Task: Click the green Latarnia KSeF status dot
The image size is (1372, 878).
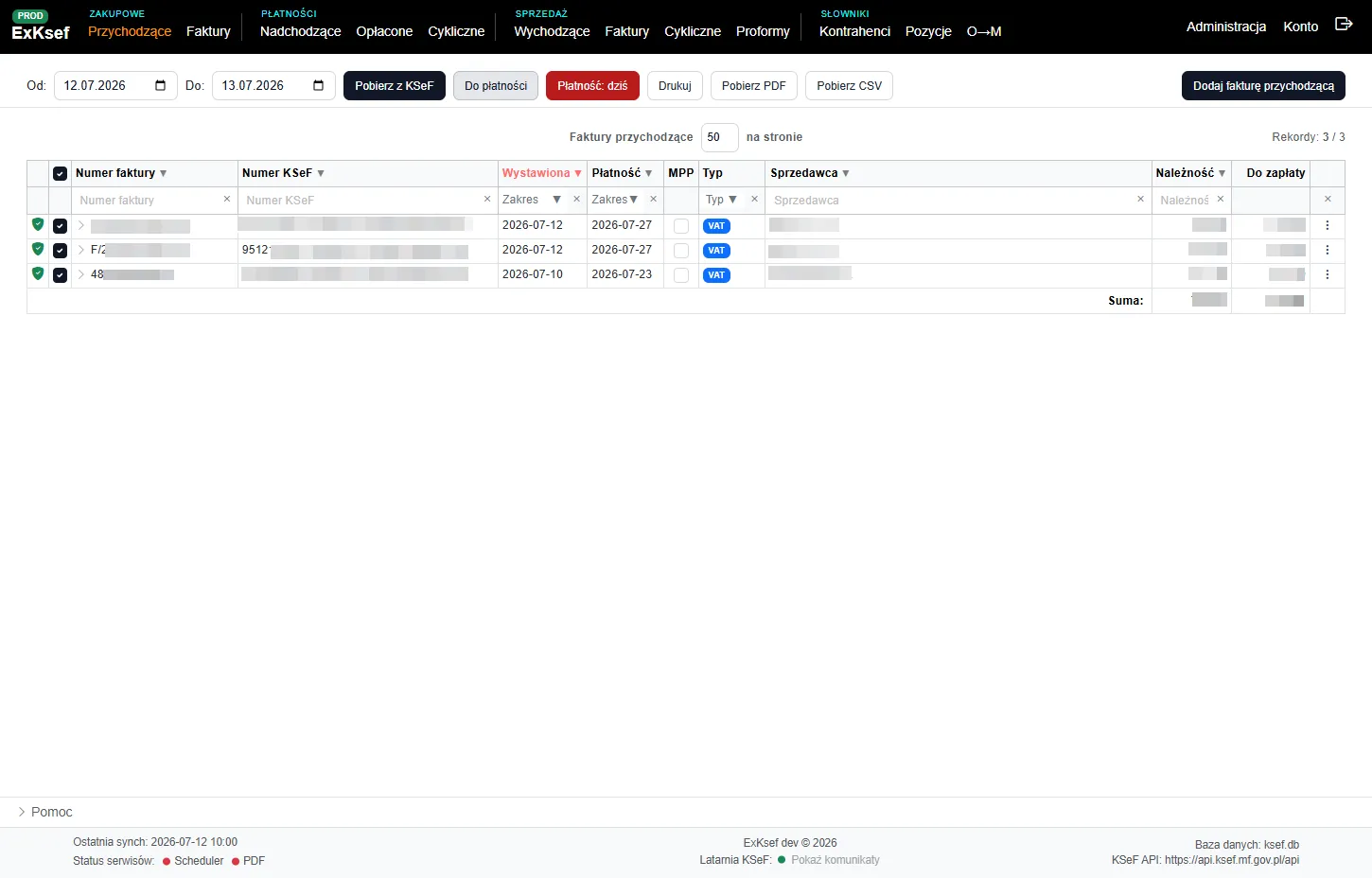Action: 782,860
